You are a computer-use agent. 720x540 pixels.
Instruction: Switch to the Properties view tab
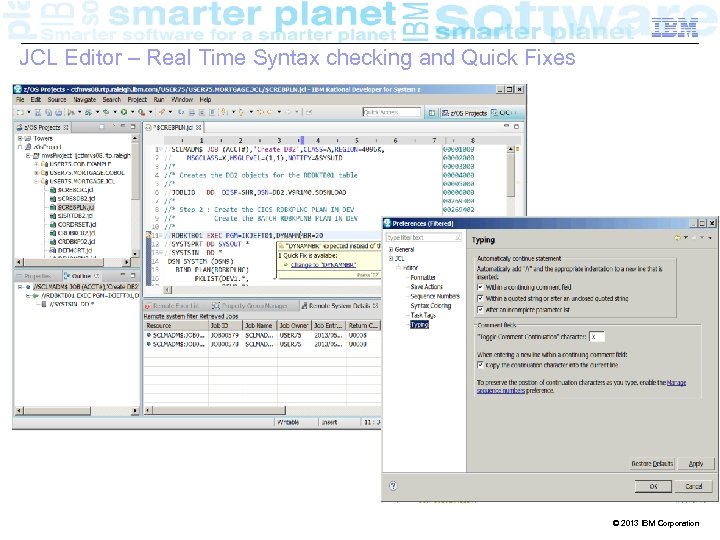click(36, 276)
